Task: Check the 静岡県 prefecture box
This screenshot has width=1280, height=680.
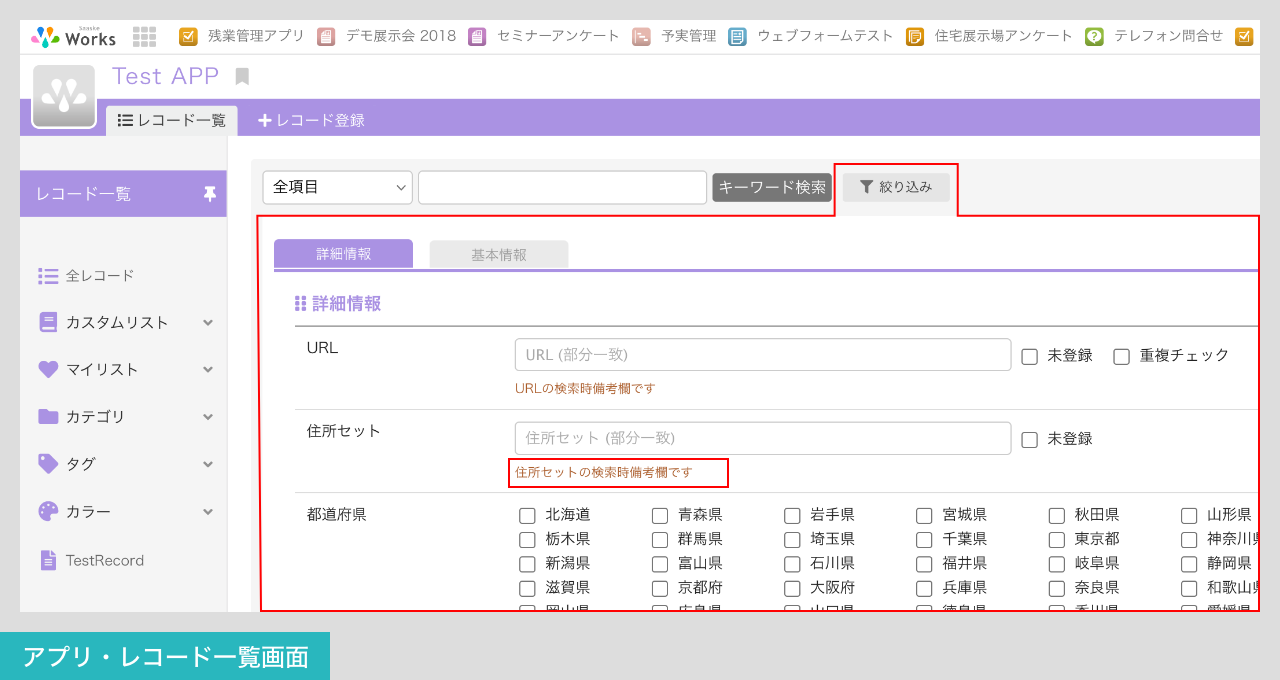Action: 1189,564
